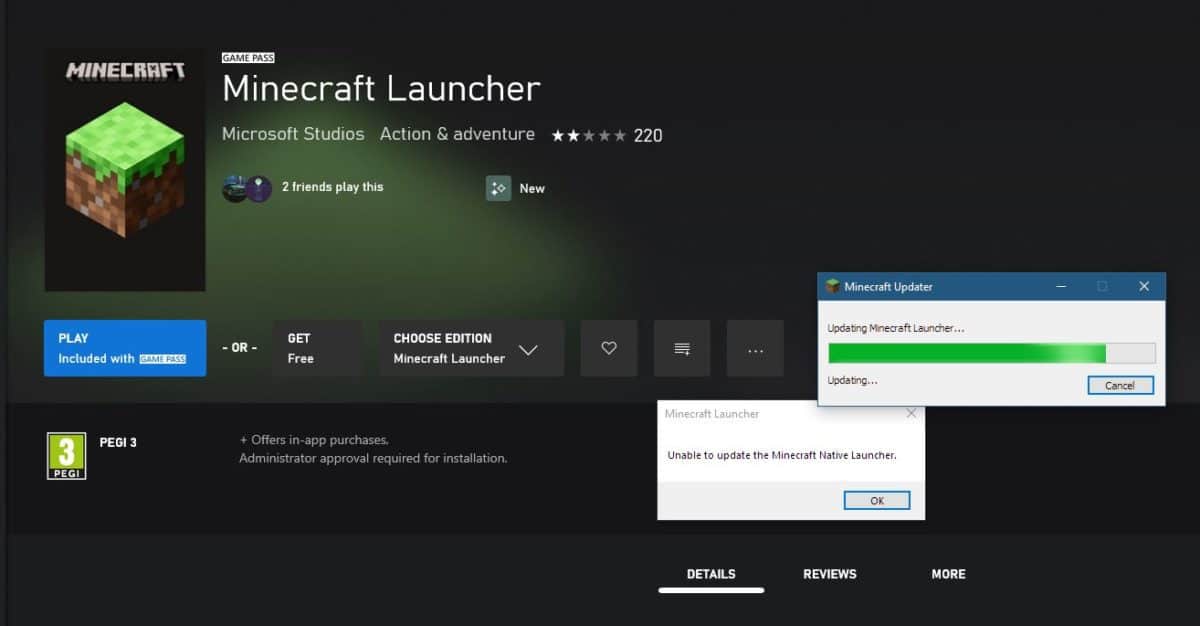Add game to wishlist with the heart icon
1200x626 pixels.
pyautogui.click(x=608, y=348)
